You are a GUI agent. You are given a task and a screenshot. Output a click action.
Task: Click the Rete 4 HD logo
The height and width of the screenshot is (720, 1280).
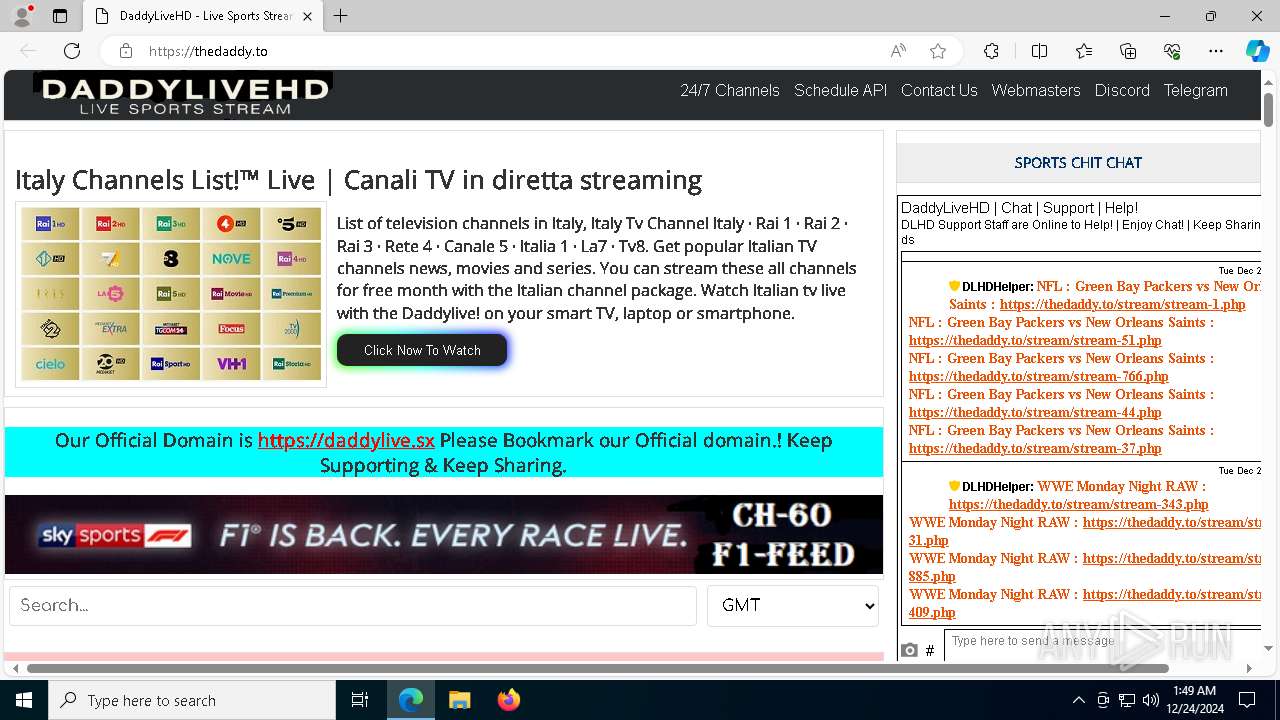point(231,224)
